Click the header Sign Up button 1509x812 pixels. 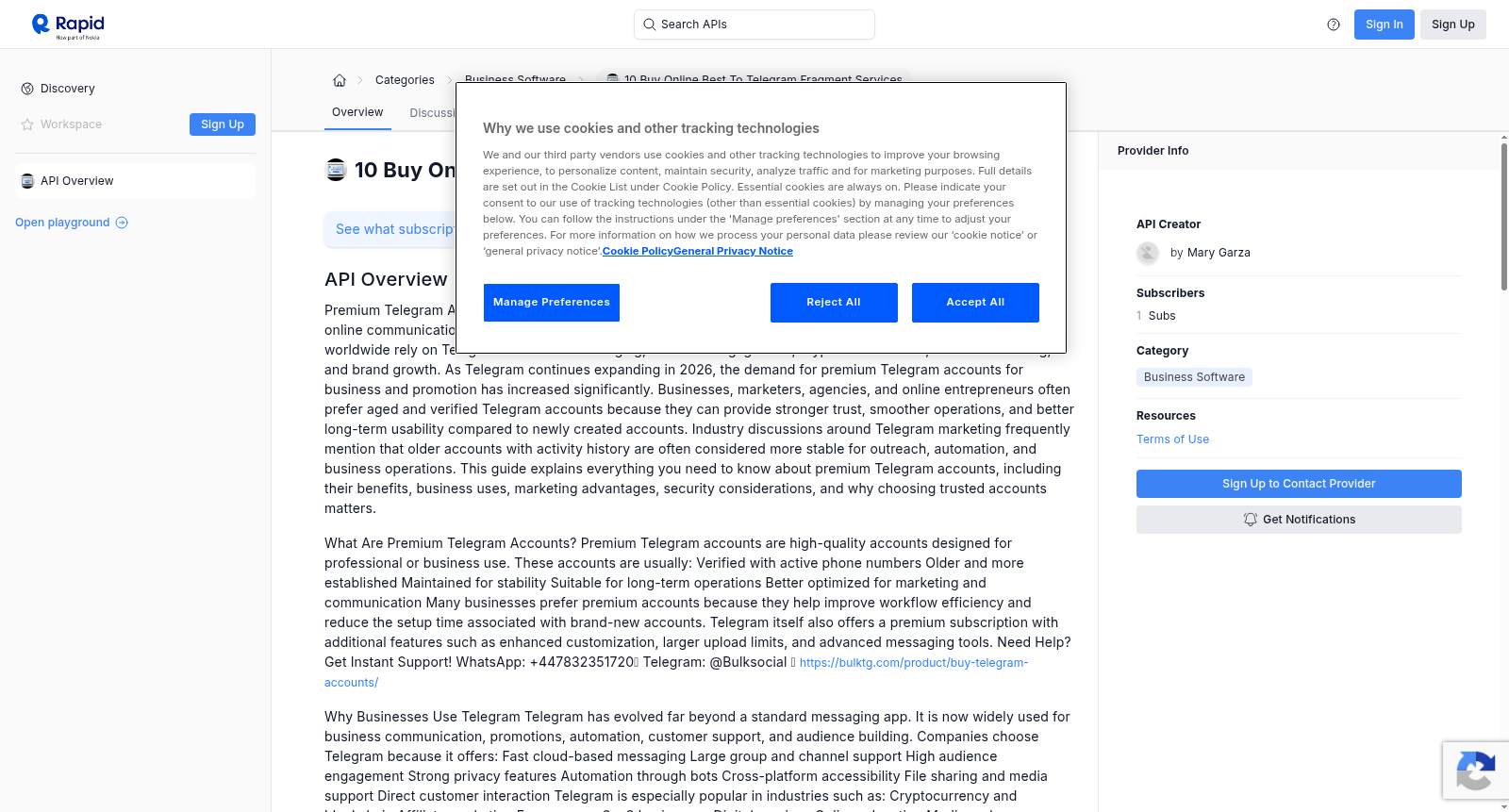[1452, 25]
